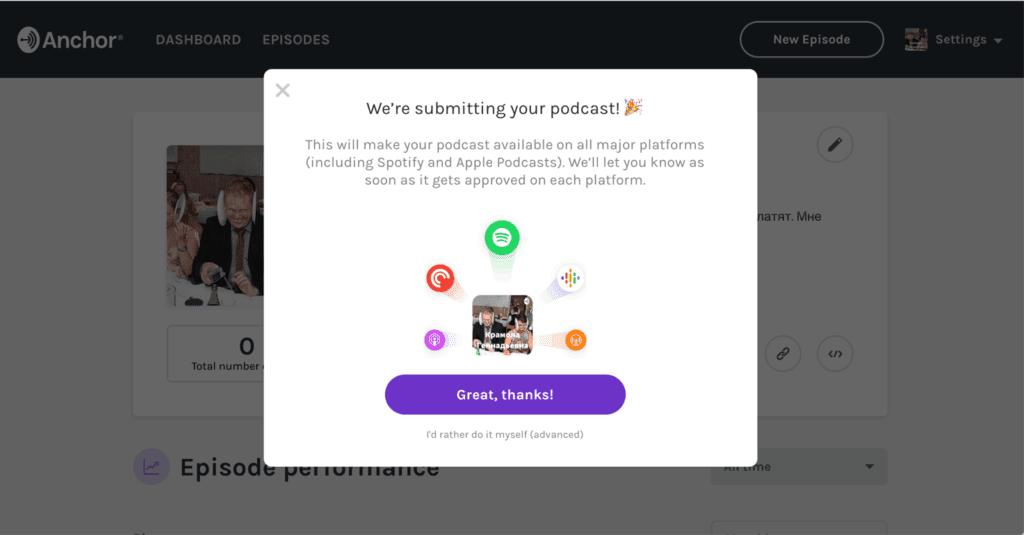The image size is (1024, 535).
Task: Click the Google Podcasts icon
Action: tap(570, 278)
